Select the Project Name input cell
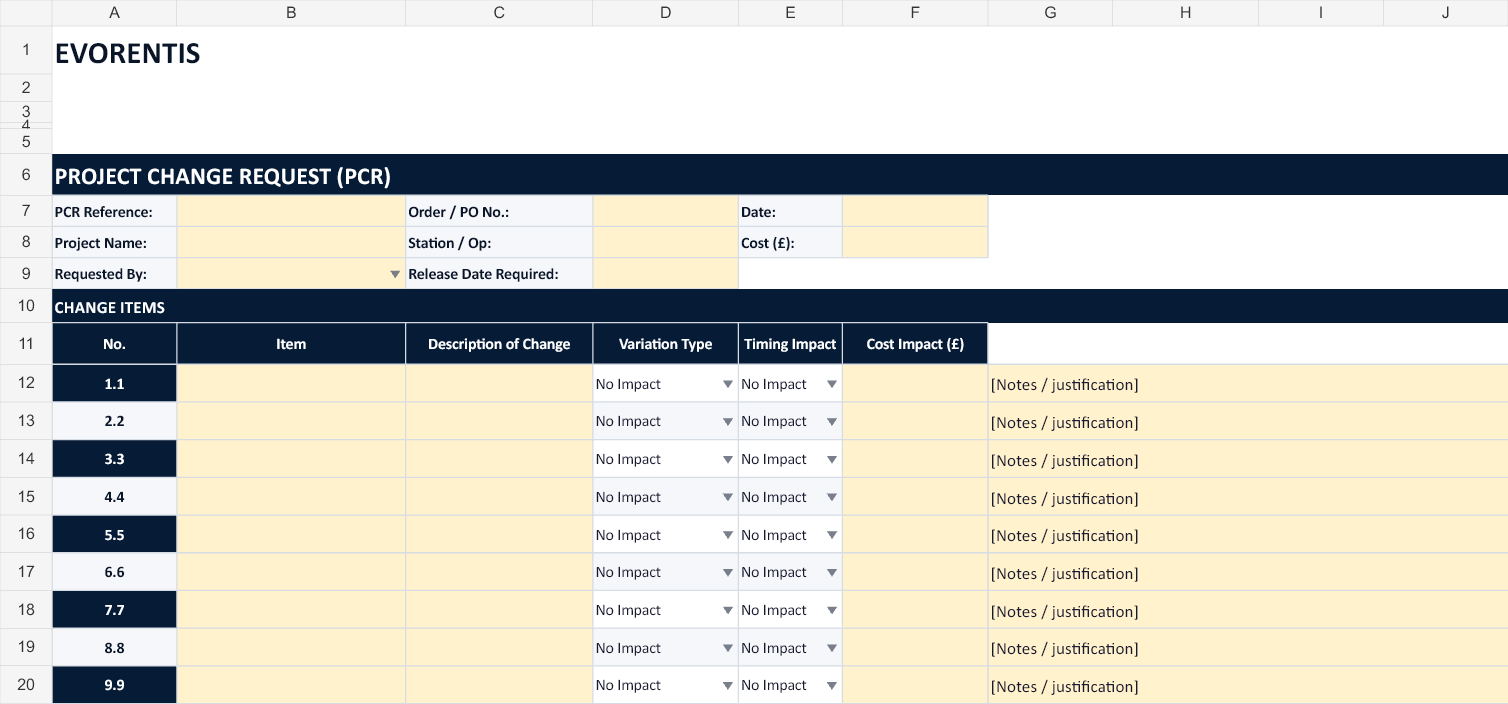 coord(291,243)
